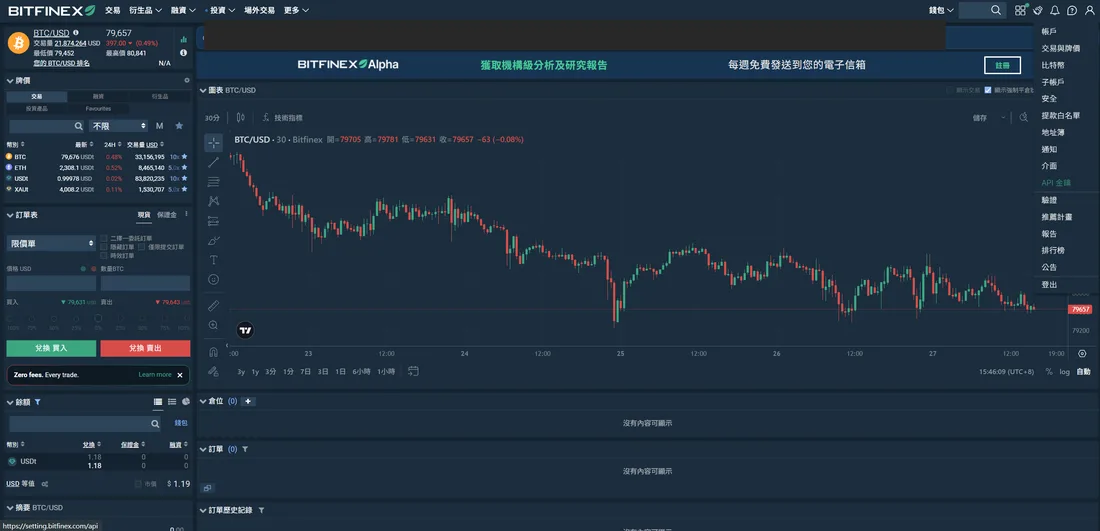Viewport: 1100px width, 531px height.
Task: Click the 註冊 button on Alpha banner
Action: [x=1002, y=65]
